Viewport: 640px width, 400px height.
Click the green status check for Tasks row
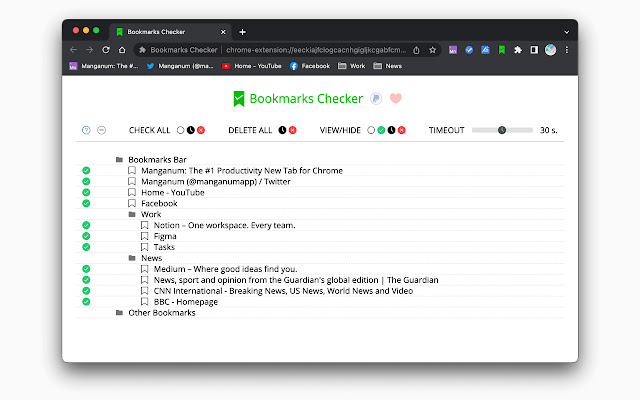(x=86, y=247)
